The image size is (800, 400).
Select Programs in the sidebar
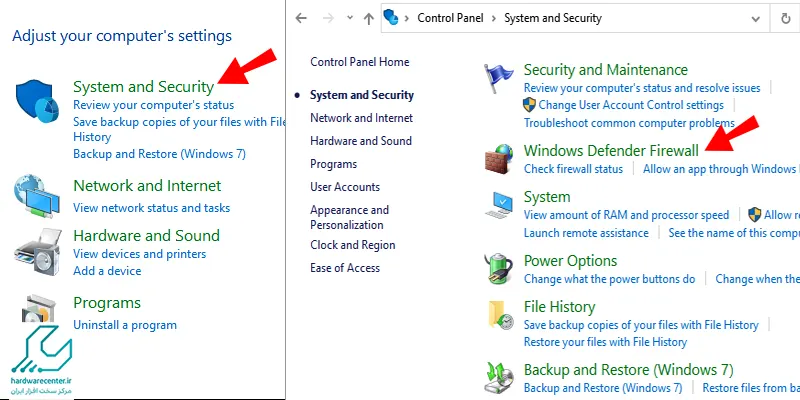click(334, 164)
